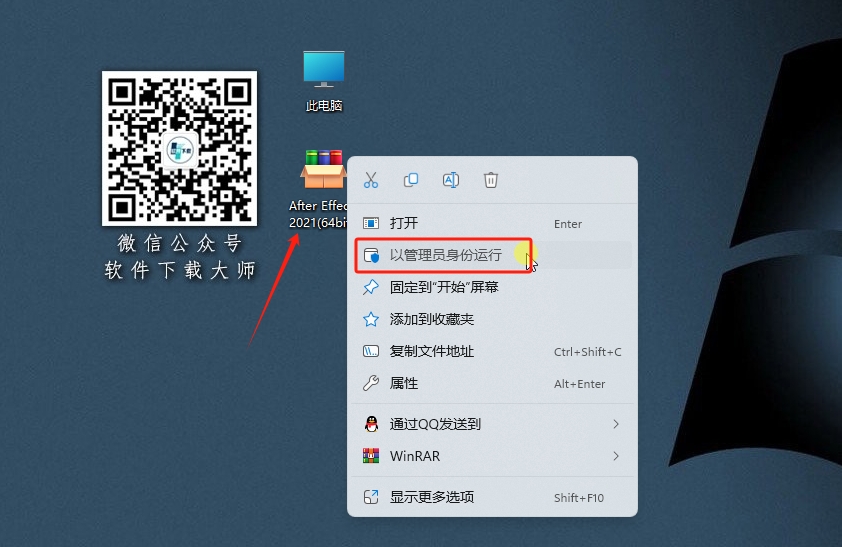Select 复制文件地址 menu entry
This screenshot has height=547, width=842.
(x=492, y=352)
